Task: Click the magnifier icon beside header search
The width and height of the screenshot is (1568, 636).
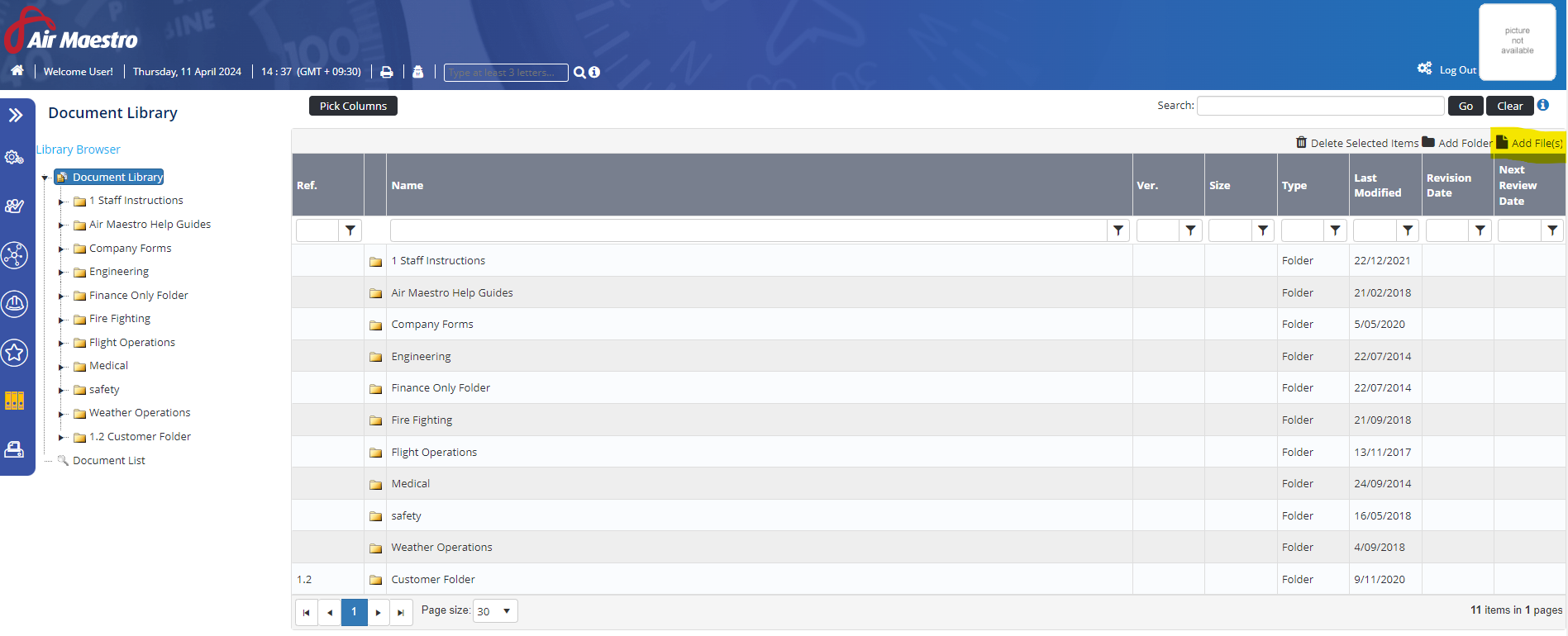Action: coord(579,73)
